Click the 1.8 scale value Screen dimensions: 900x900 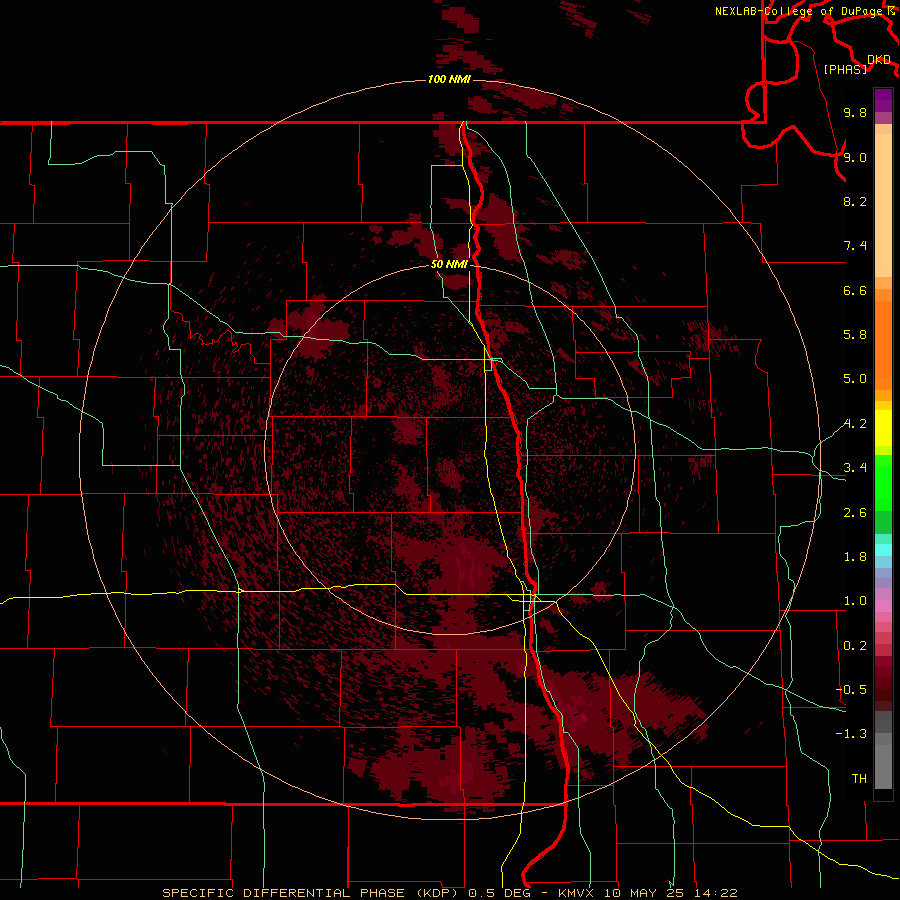(855, 557)
